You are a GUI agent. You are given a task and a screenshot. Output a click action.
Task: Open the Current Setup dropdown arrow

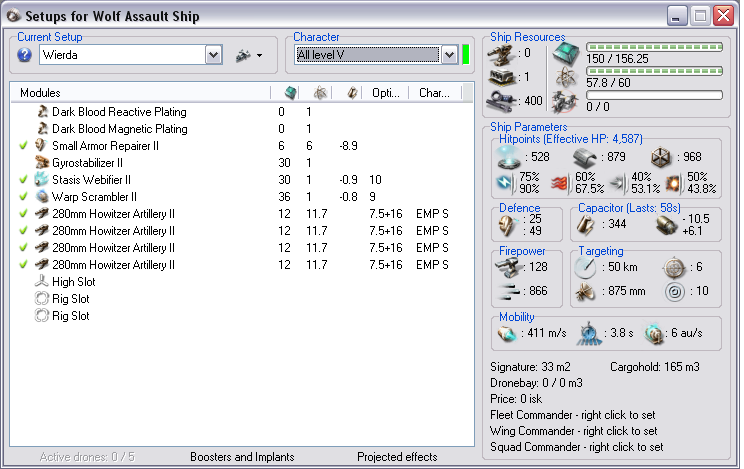[214, 55]
